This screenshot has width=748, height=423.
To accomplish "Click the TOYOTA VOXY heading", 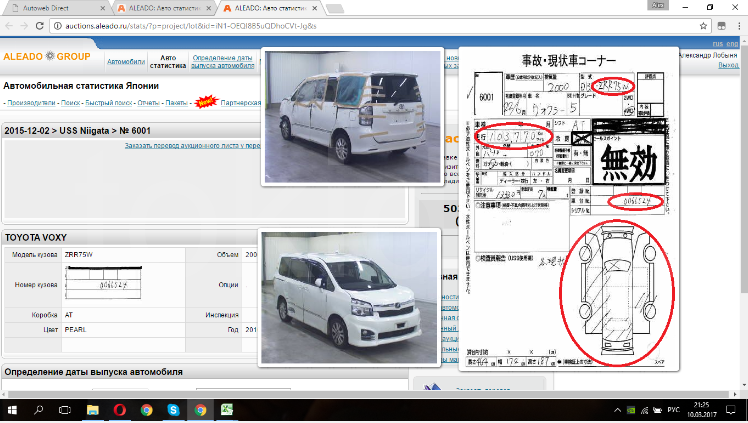I will click(36, 237).
